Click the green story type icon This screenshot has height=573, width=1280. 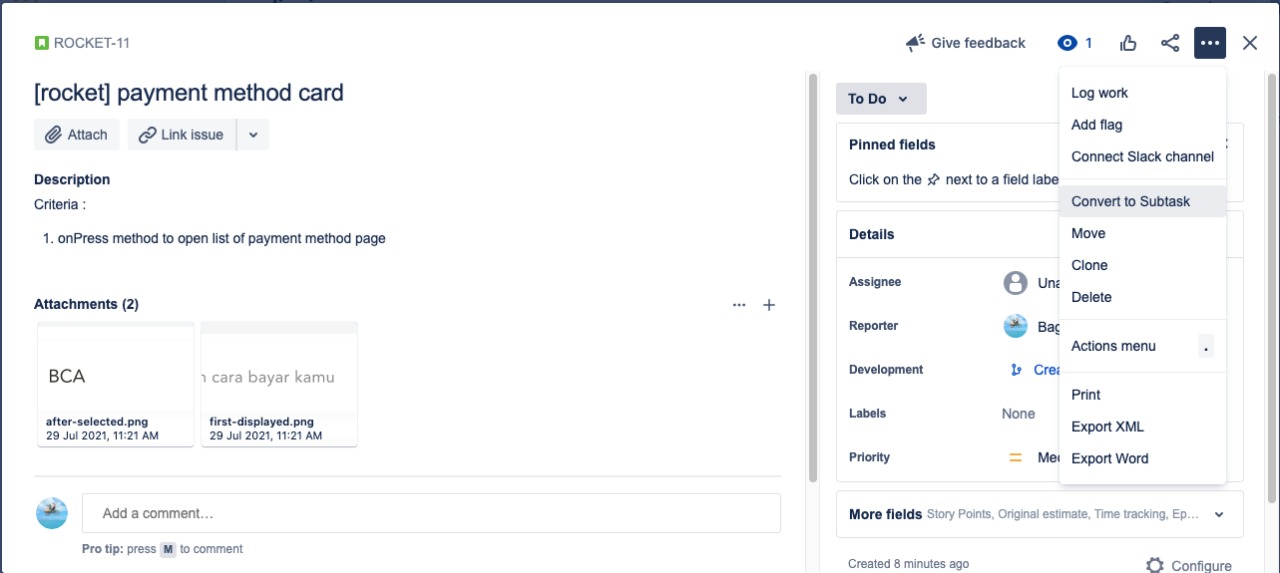(x=41, y=43)
